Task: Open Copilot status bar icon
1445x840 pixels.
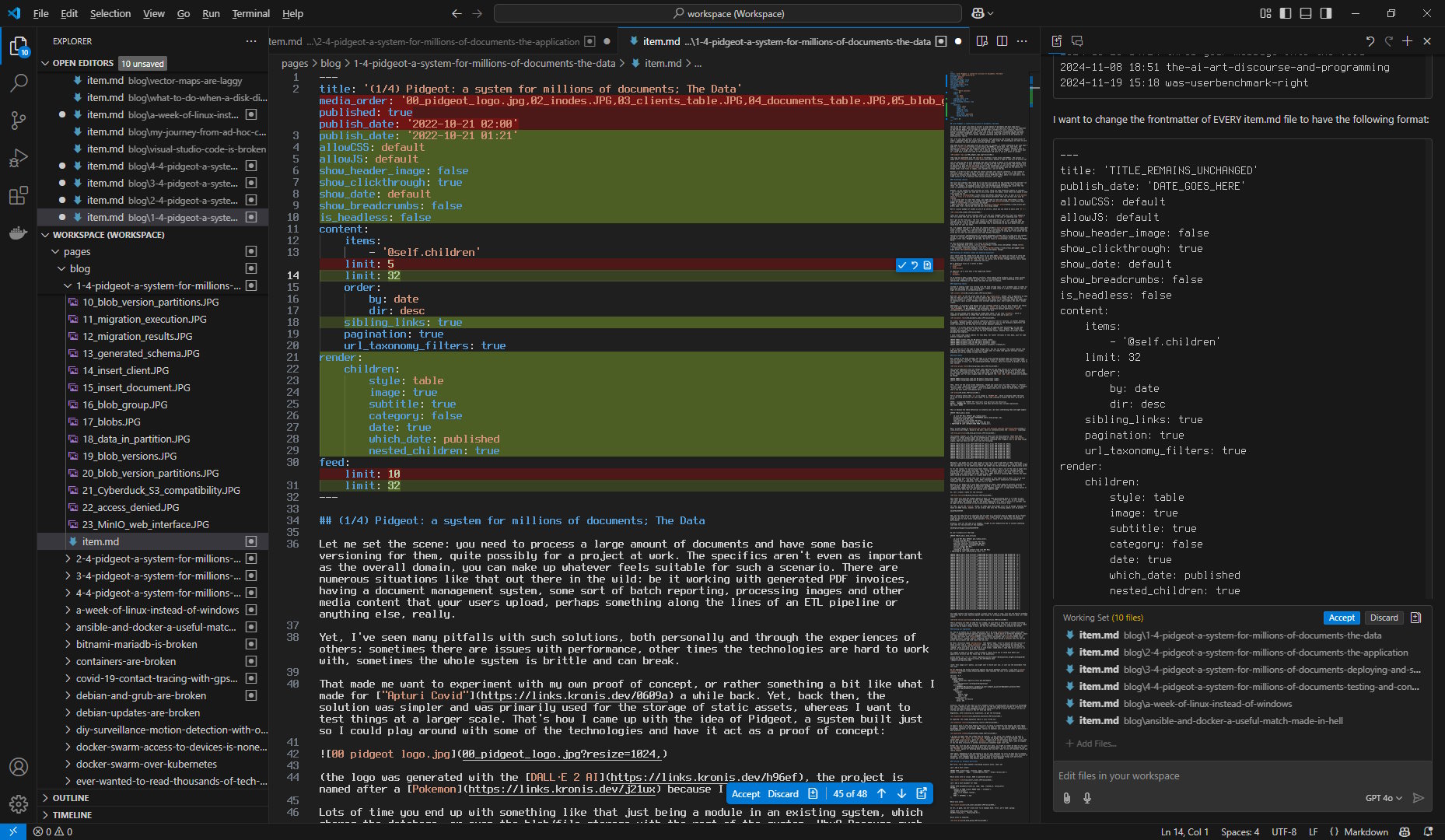Action: pyautogui.click(x=1405, y=831)
